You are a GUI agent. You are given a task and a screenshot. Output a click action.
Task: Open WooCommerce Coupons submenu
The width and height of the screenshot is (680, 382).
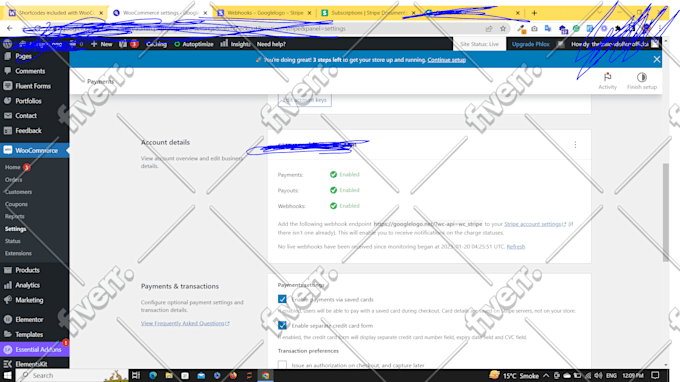point(16,204)
